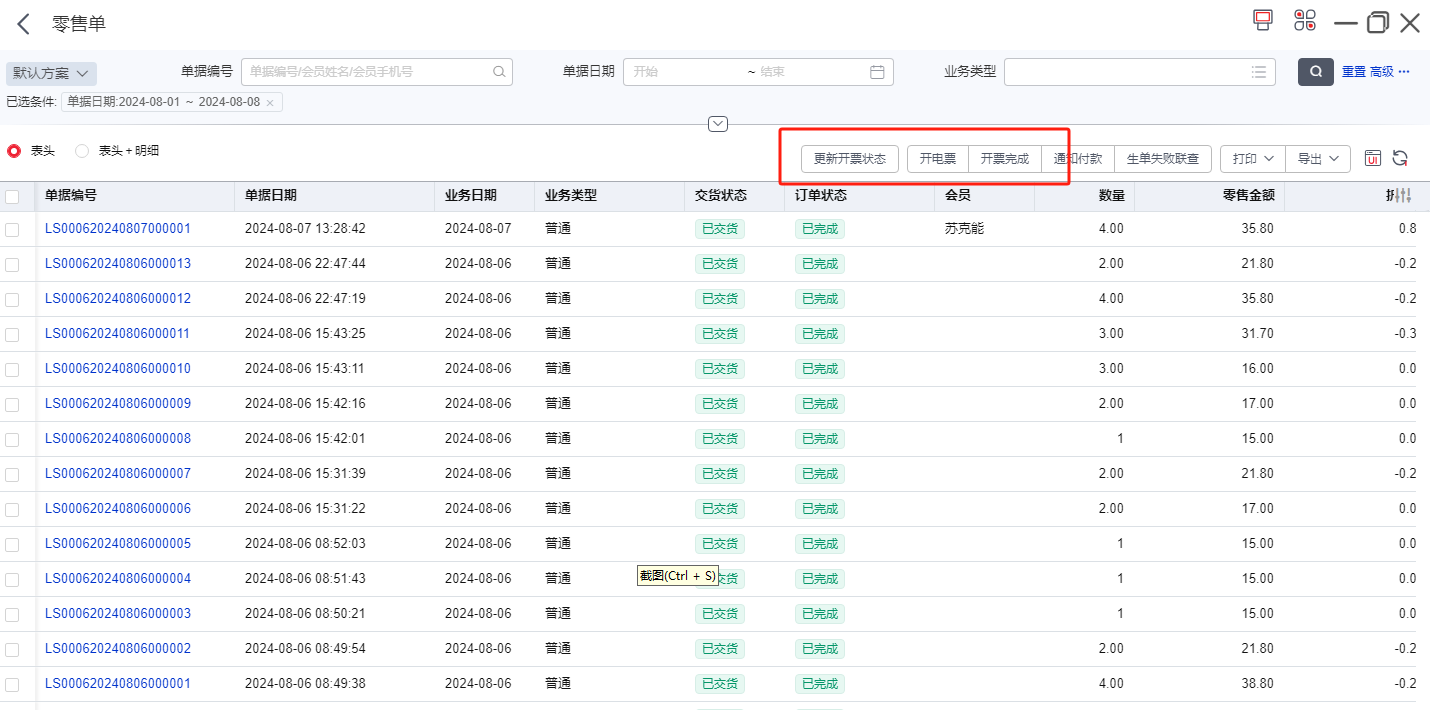1430x710 pixels.
Task: Select the 表头+明细 radio option
Action: (x=81, y=151)
